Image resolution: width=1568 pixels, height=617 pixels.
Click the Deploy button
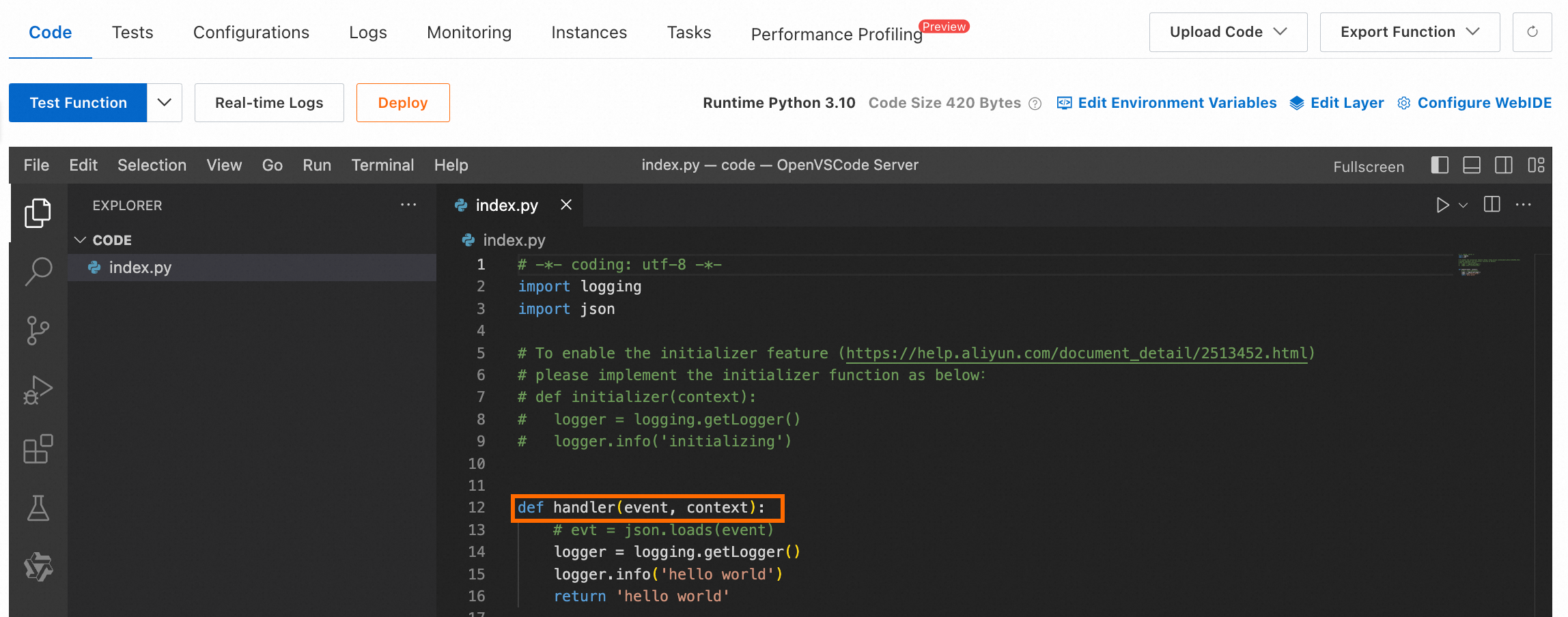pyautogui.click(x=403, y=102)
